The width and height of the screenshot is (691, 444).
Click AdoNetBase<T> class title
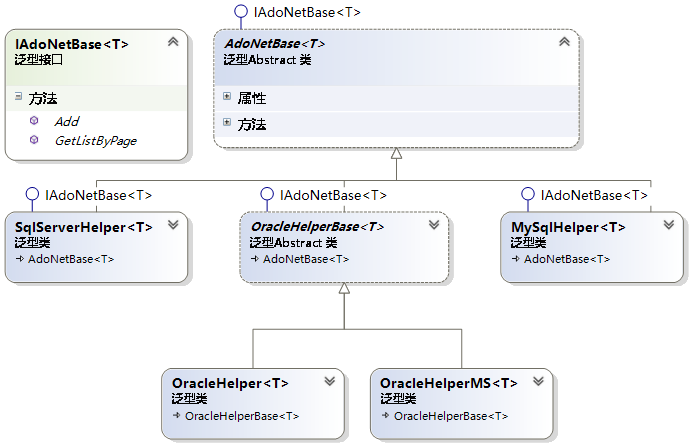[275, 44]
